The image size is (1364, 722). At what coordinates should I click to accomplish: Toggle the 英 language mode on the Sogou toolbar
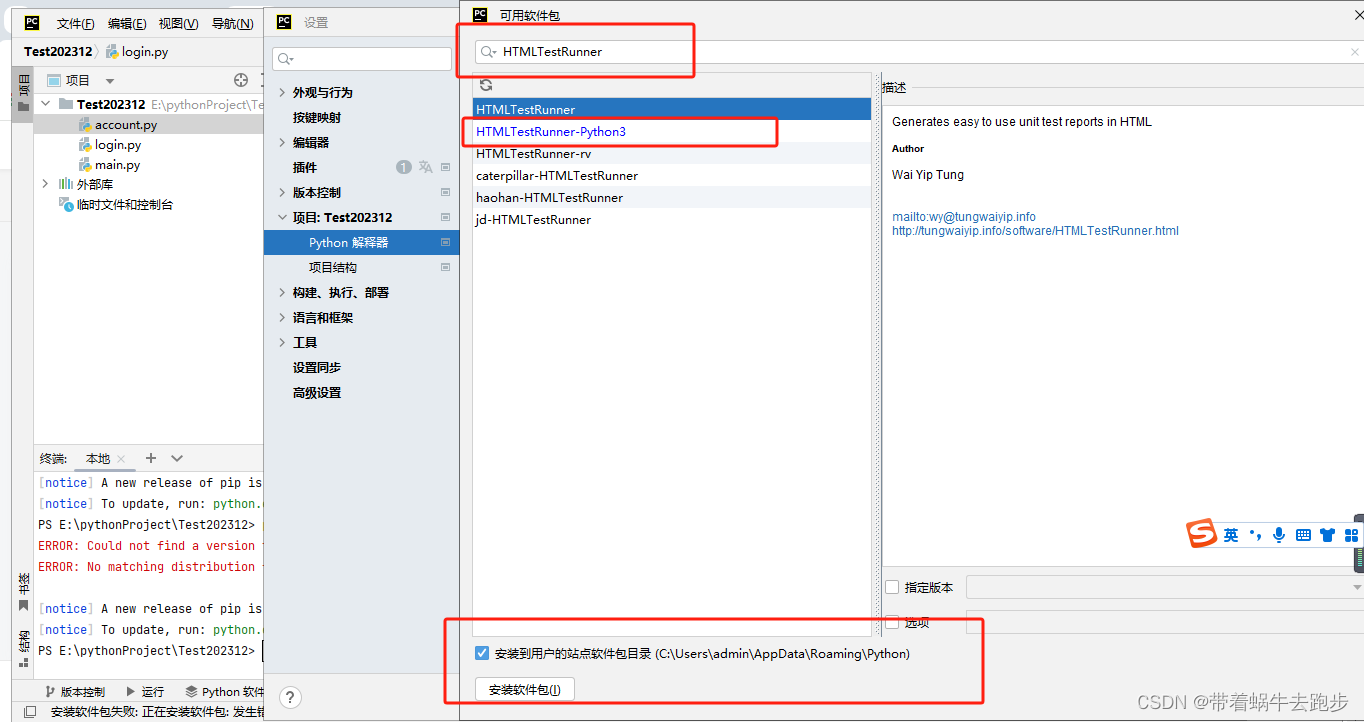click(x=1231, y=535)
